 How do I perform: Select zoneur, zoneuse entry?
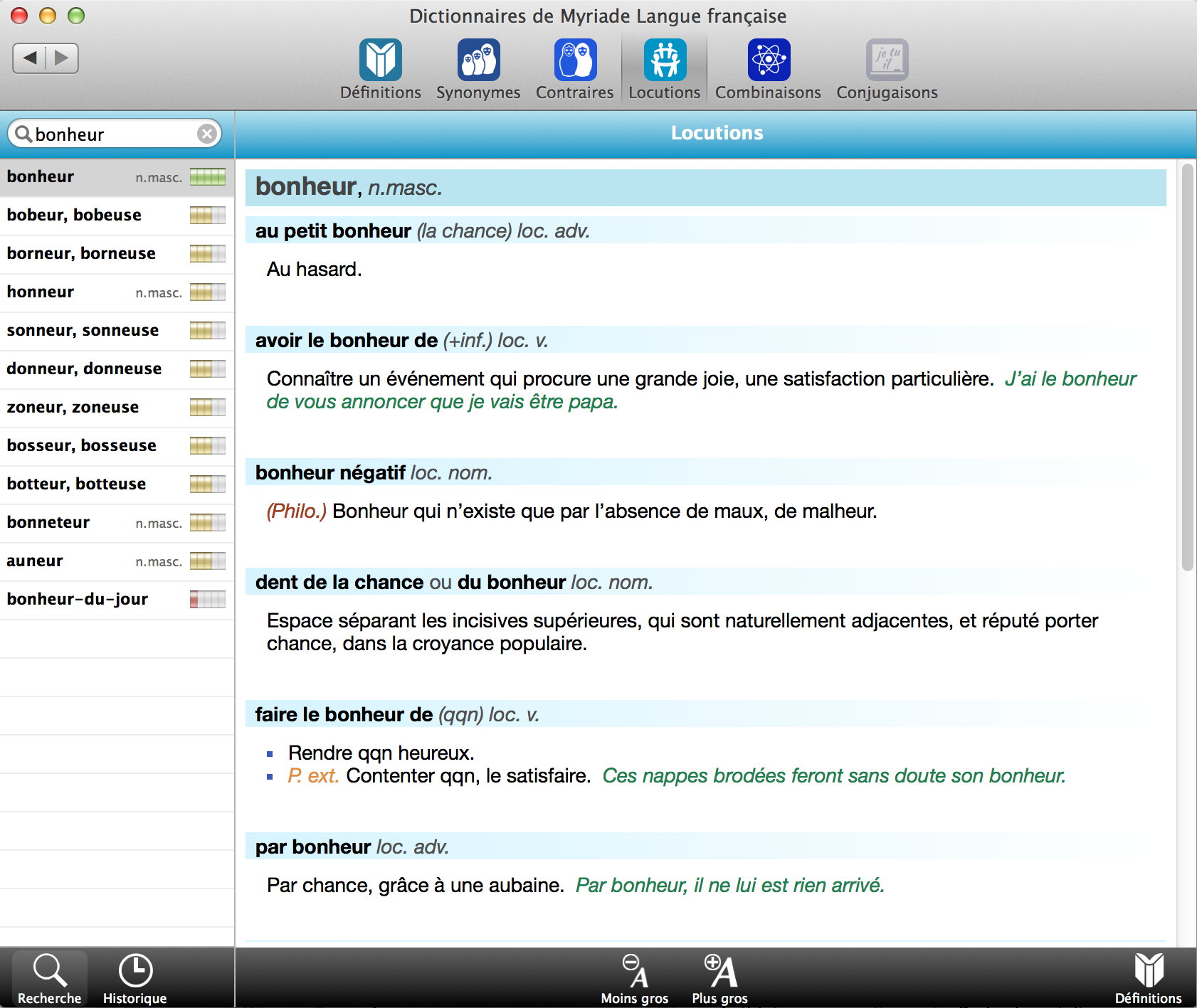click(117, 408)
